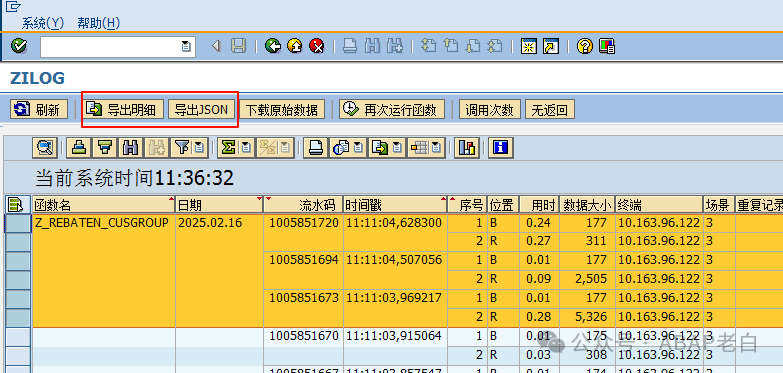The height and width of the screenshot is (373, 783).
Task: Sort ascending in ALV toolbar
Action: tap(79, 148)
